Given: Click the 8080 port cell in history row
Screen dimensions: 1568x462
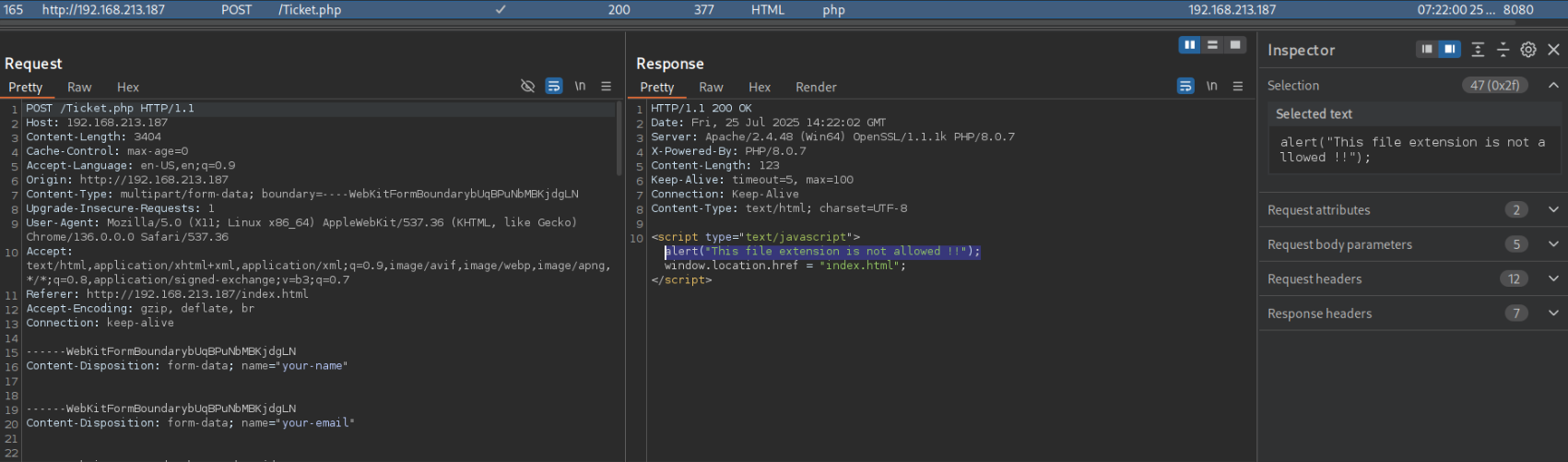Looking at the screenshot, I should [x=1518, y=9].
